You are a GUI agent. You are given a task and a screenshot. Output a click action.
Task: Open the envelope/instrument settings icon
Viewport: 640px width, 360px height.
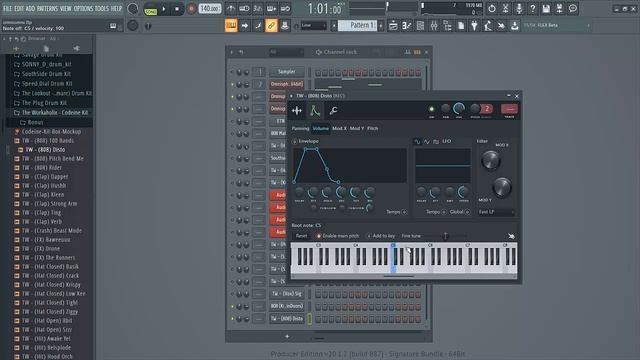pos(315,111)
